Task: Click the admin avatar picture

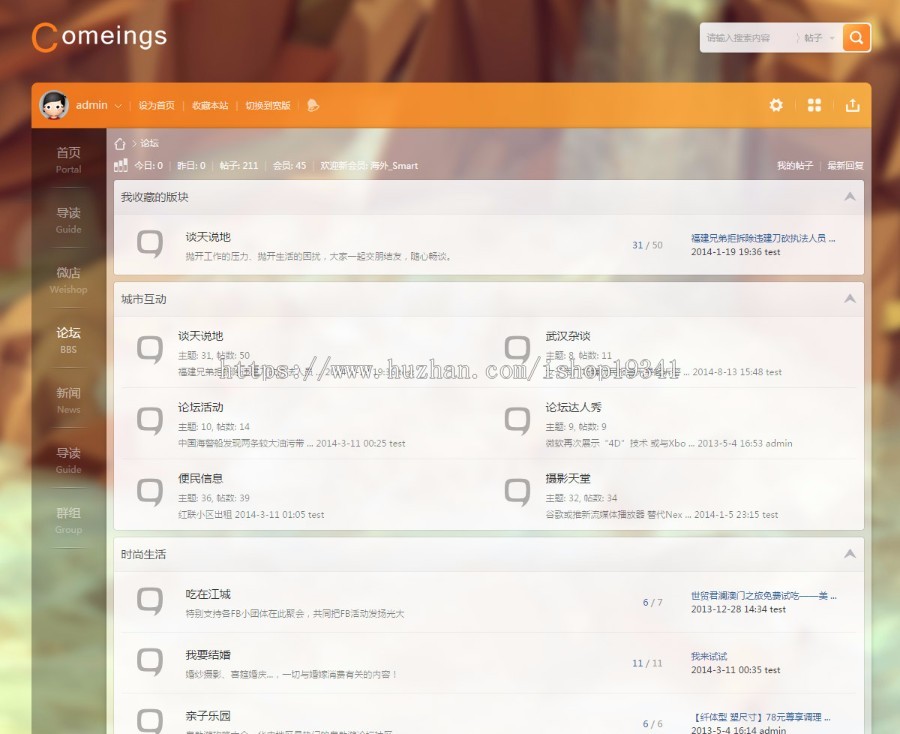Action: coord(53,105)
